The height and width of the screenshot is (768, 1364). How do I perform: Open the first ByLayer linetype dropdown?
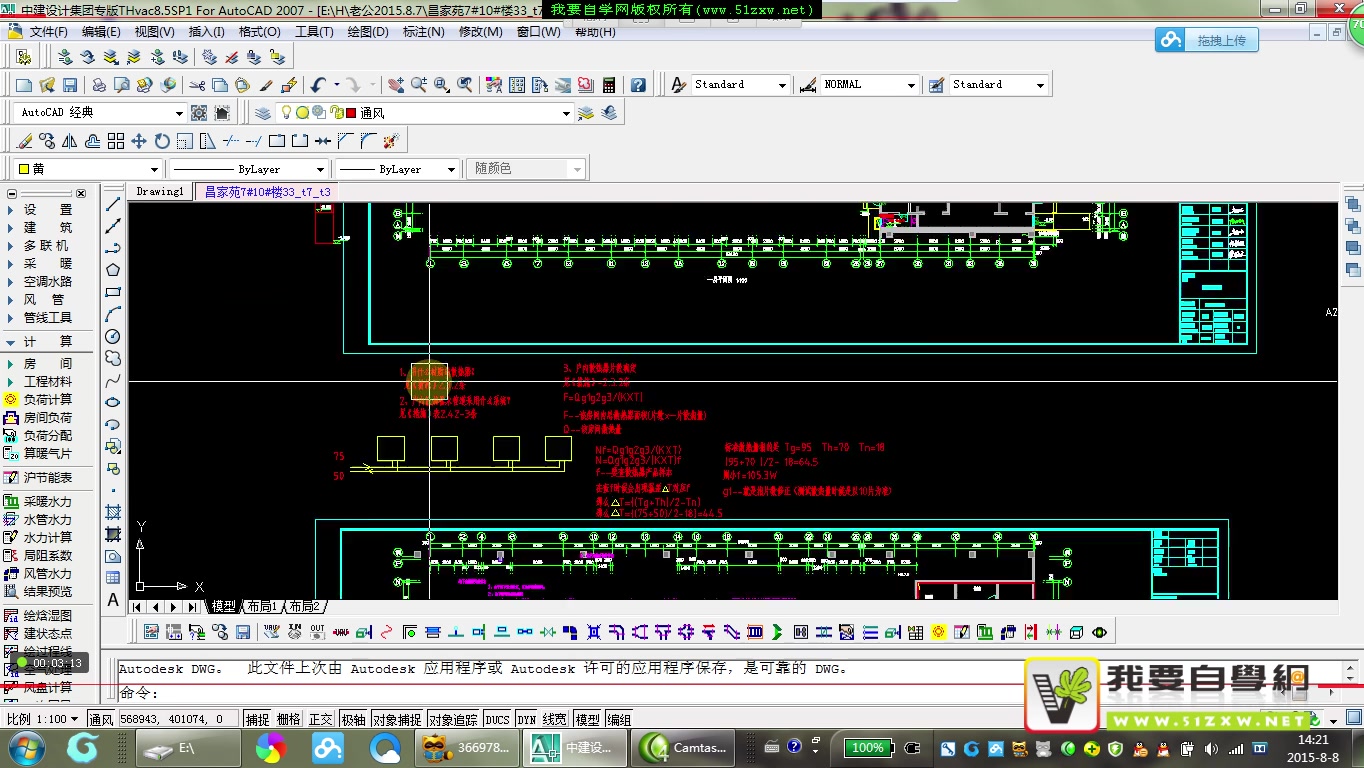click(320, 169)
